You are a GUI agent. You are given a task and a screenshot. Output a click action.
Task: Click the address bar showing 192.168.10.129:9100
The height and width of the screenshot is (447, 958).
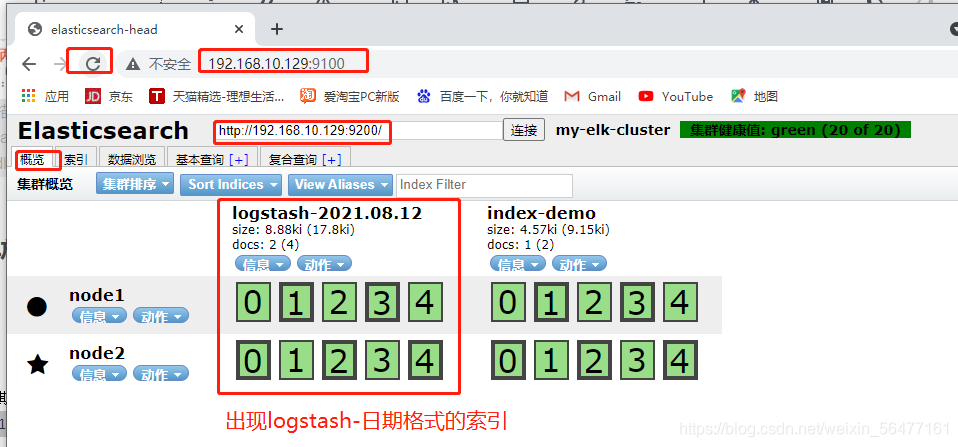click(277, 64)
